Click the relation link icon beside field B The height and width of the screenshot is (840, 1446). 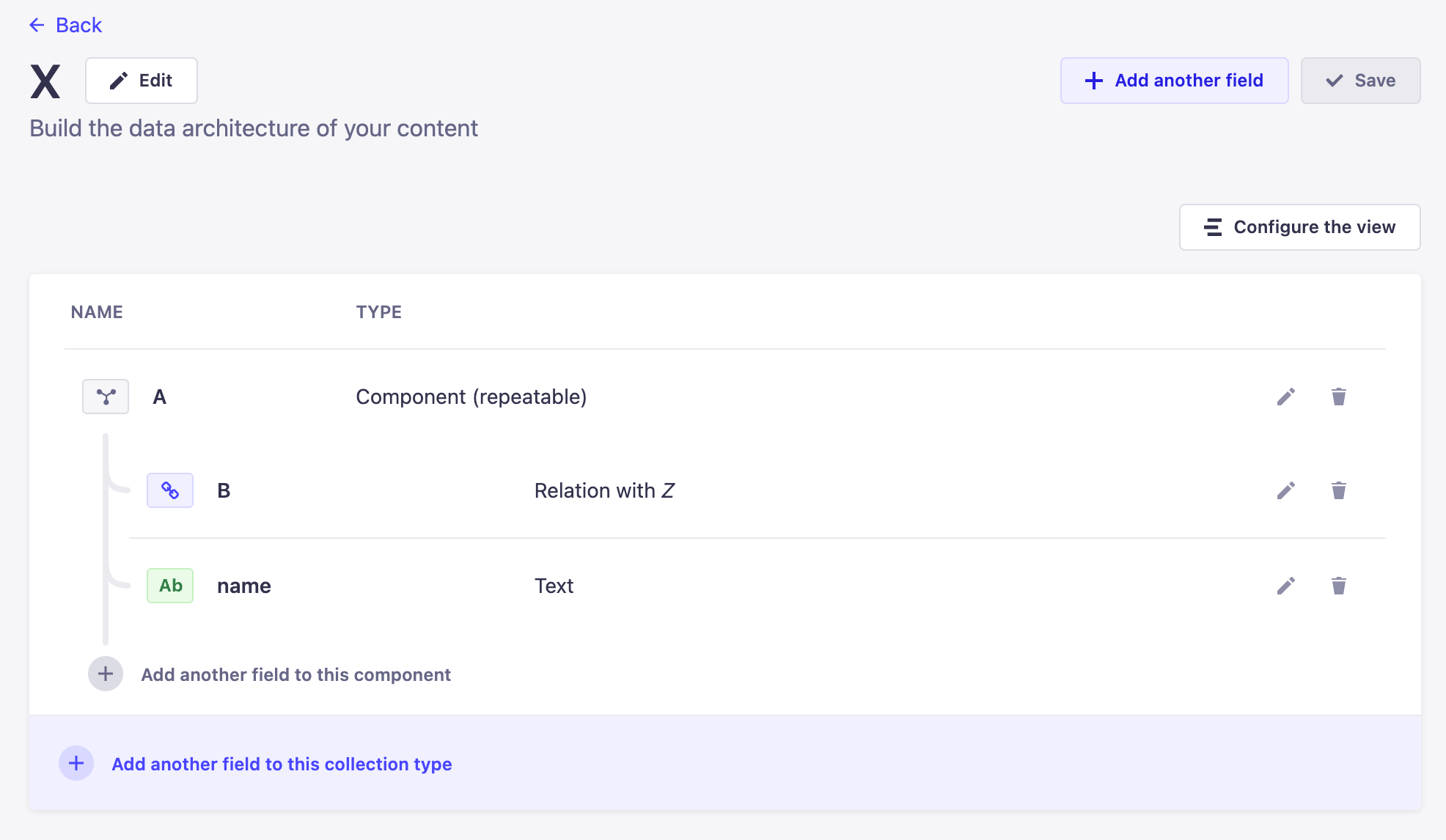(169, 490)
